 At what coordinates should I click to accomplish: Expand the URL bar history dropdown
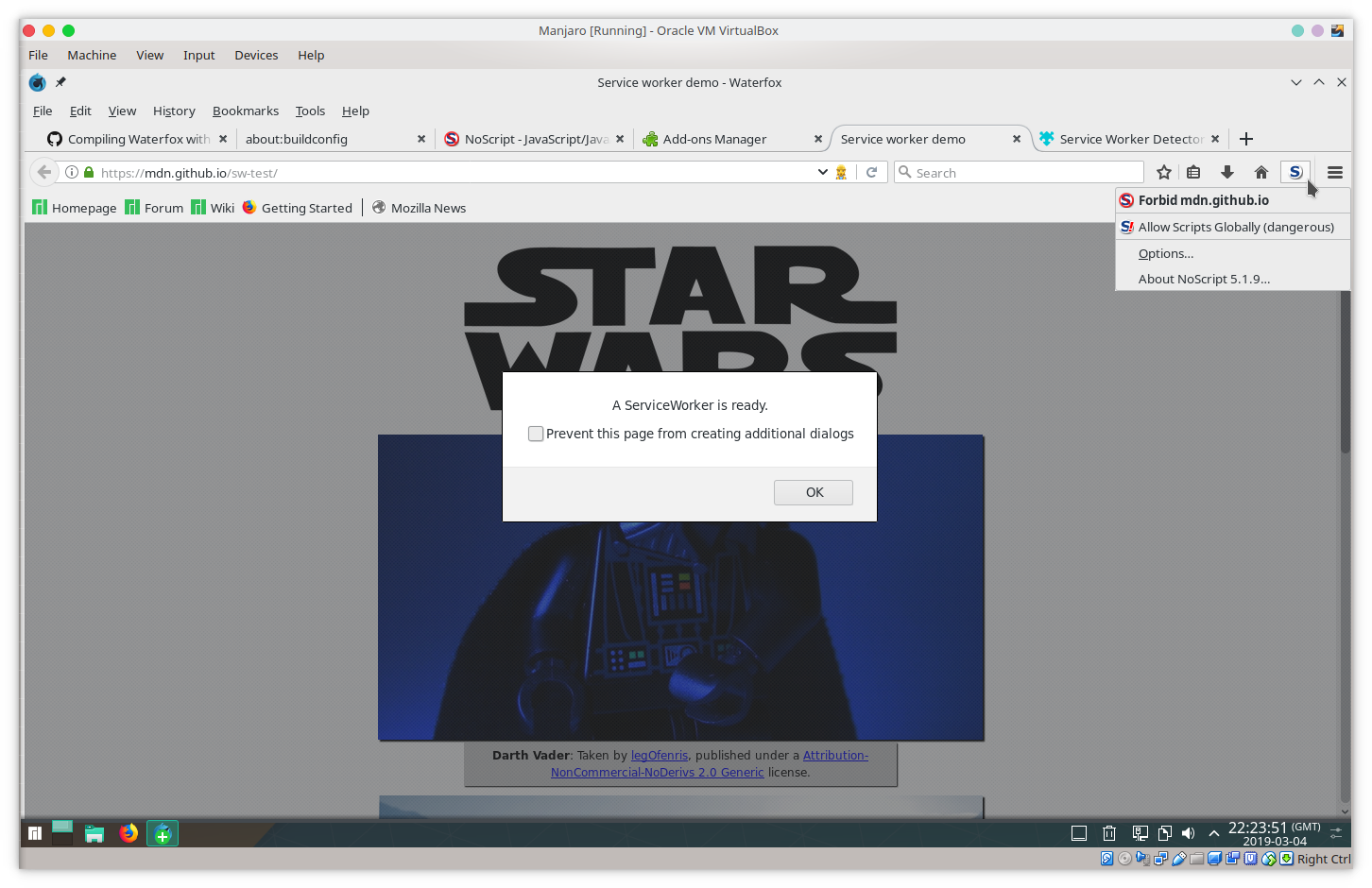[x=822, y=172]
